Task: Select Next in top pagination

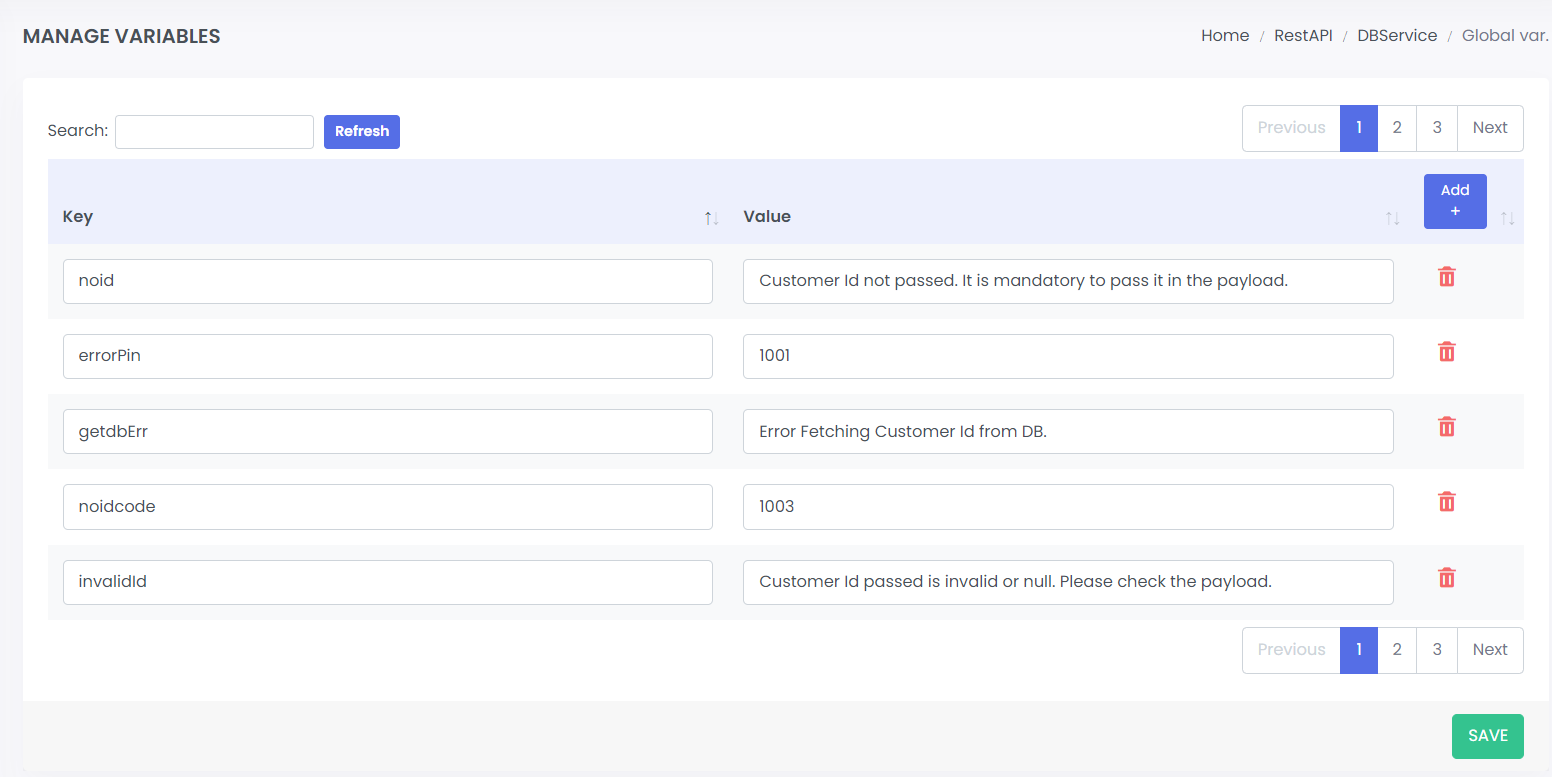Action: click(1490, 128)
